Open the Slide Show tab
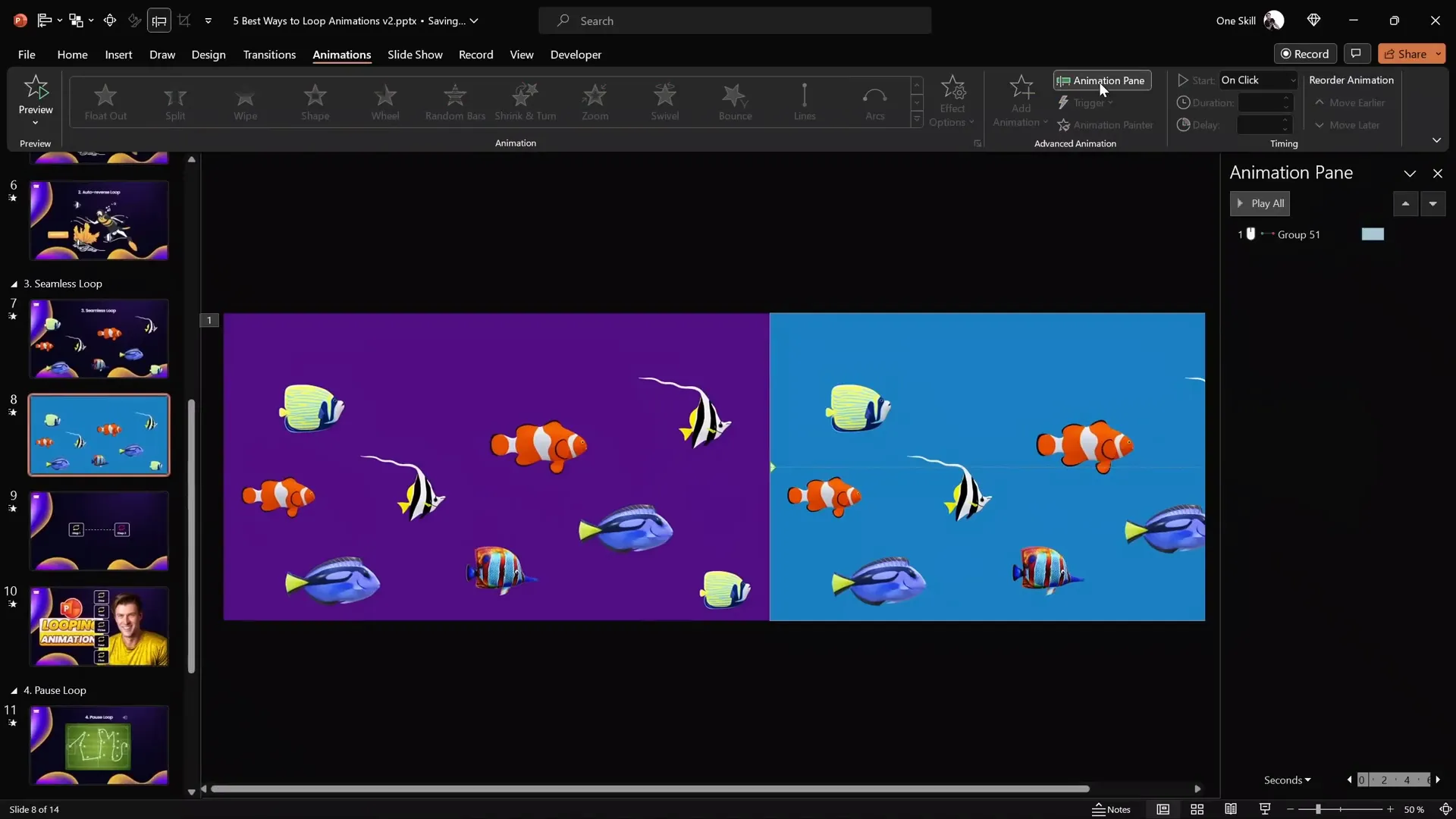This screenshot has height=819, width=1456. 415,55
